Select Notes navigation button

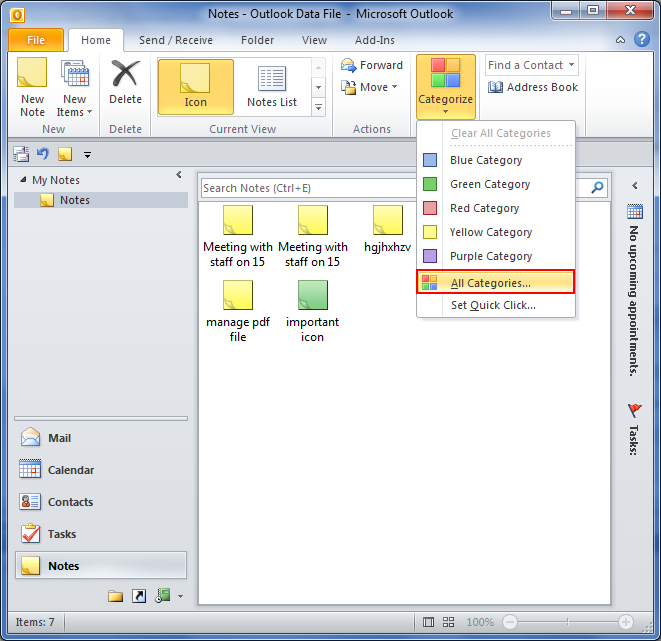[x=101, y=566]
